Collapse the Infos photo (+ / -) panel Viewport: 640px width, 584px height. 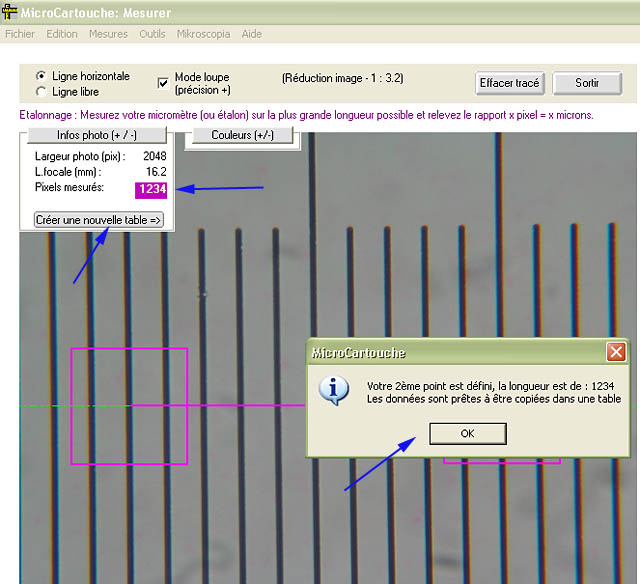click(97, 135)
